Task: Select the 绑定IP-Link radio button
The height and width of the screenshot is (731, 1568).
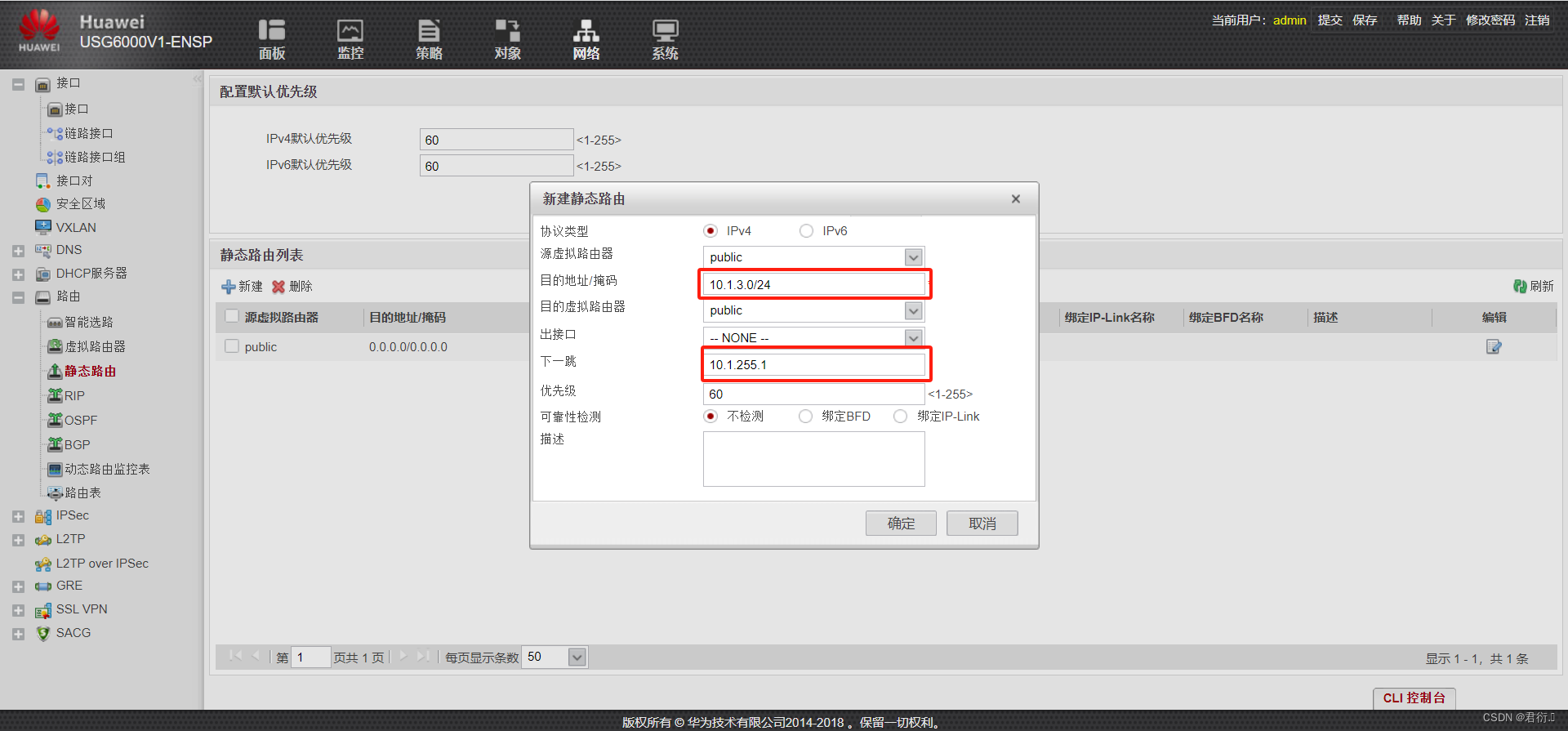Action: [x=900, y=417]
